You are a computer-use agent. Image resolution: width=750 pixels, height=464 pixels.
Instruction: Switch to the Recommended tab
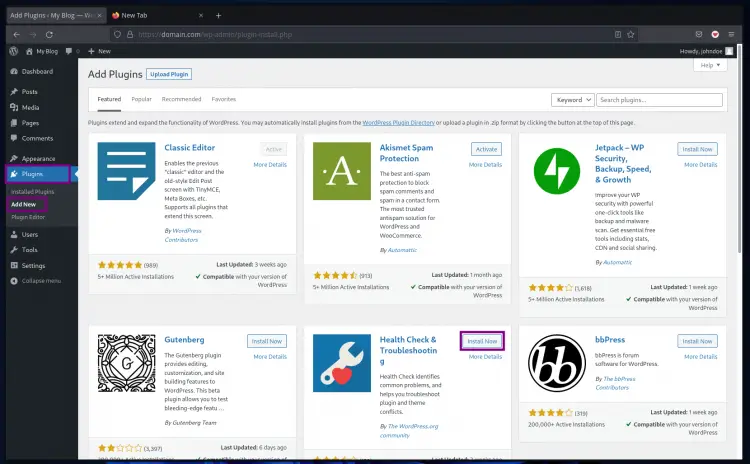point(181,99)
